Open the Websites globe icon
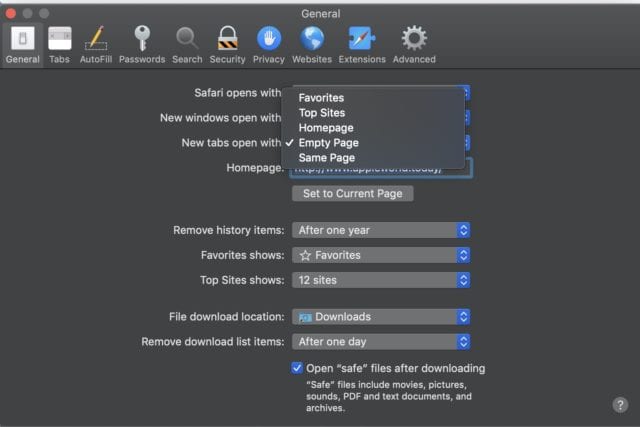 312,44
